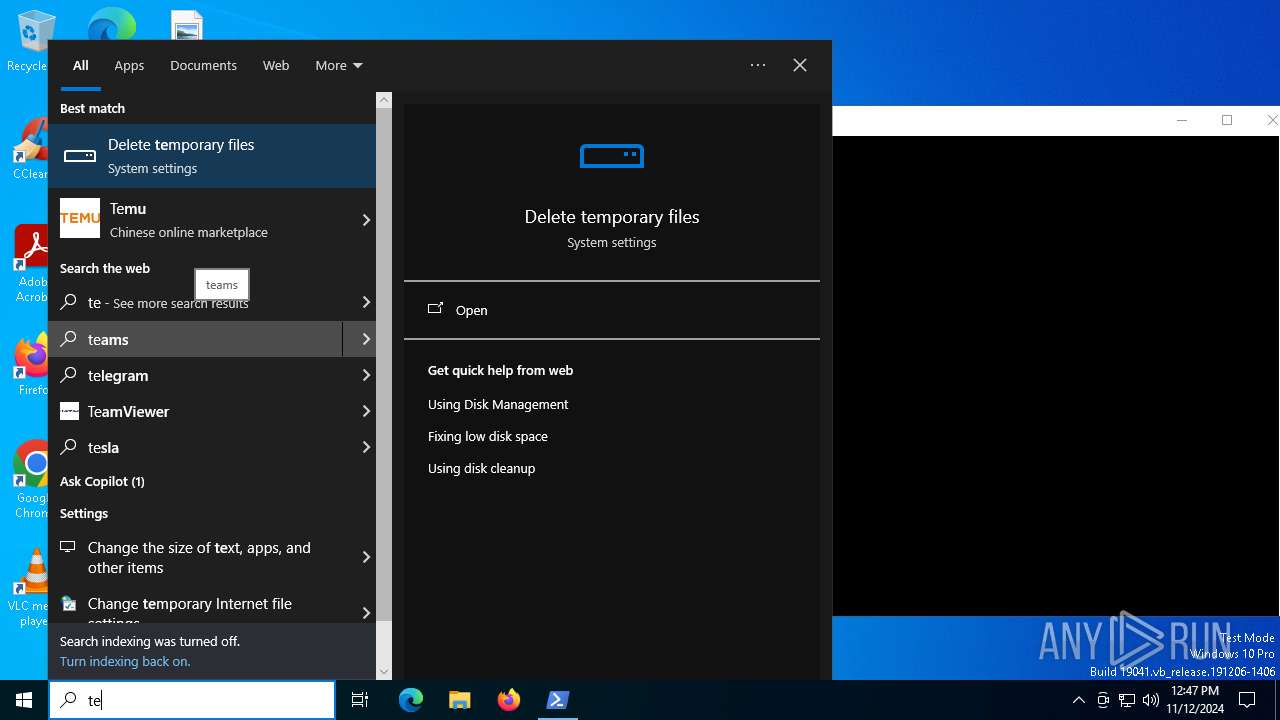The height and width of the screenshot is (720, 1280).
Task: Switch to the Documents tab
Action: click(x=203, y=65)
